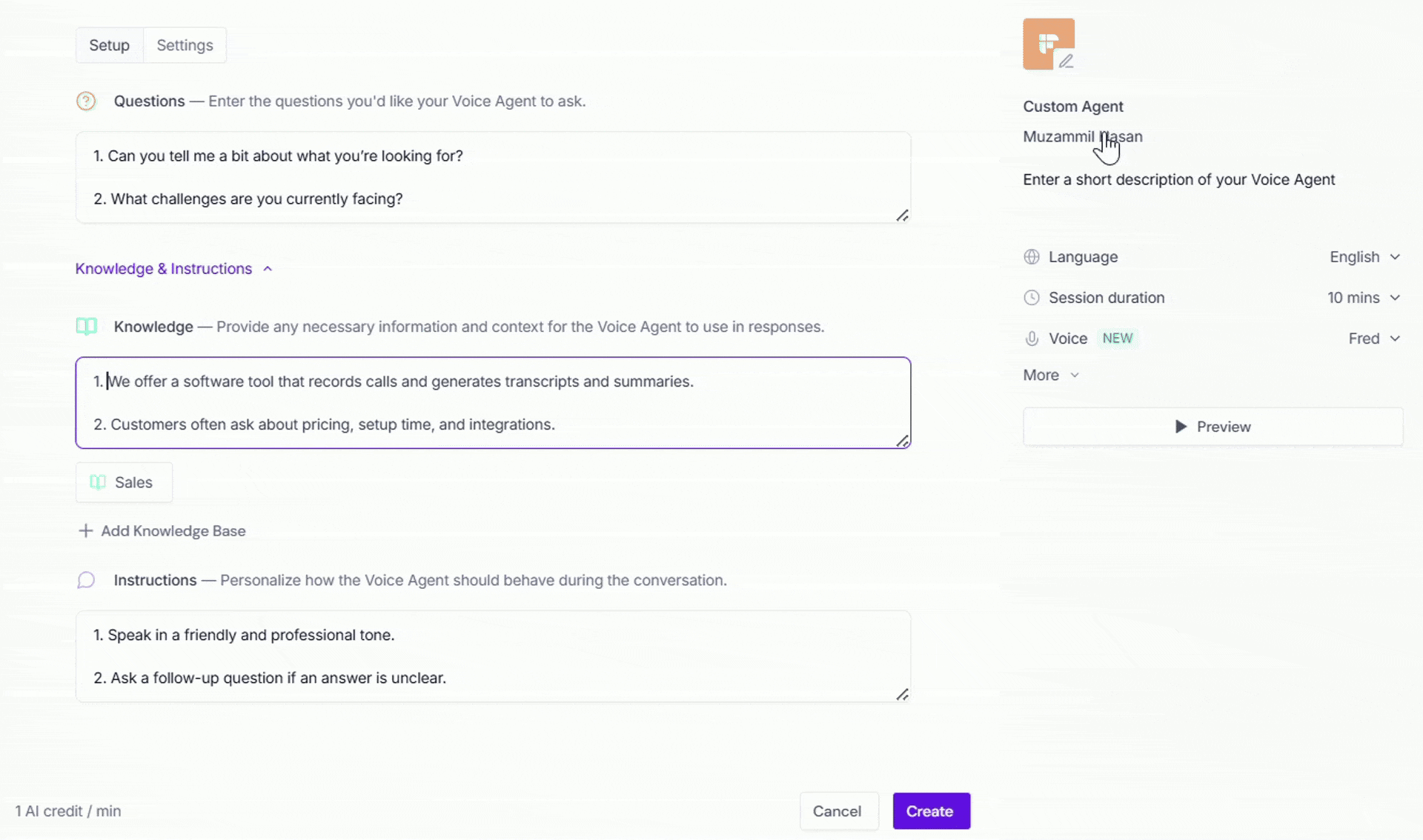Grab the Questions box resize handle

pyautogui.click(x=902, y=216)
